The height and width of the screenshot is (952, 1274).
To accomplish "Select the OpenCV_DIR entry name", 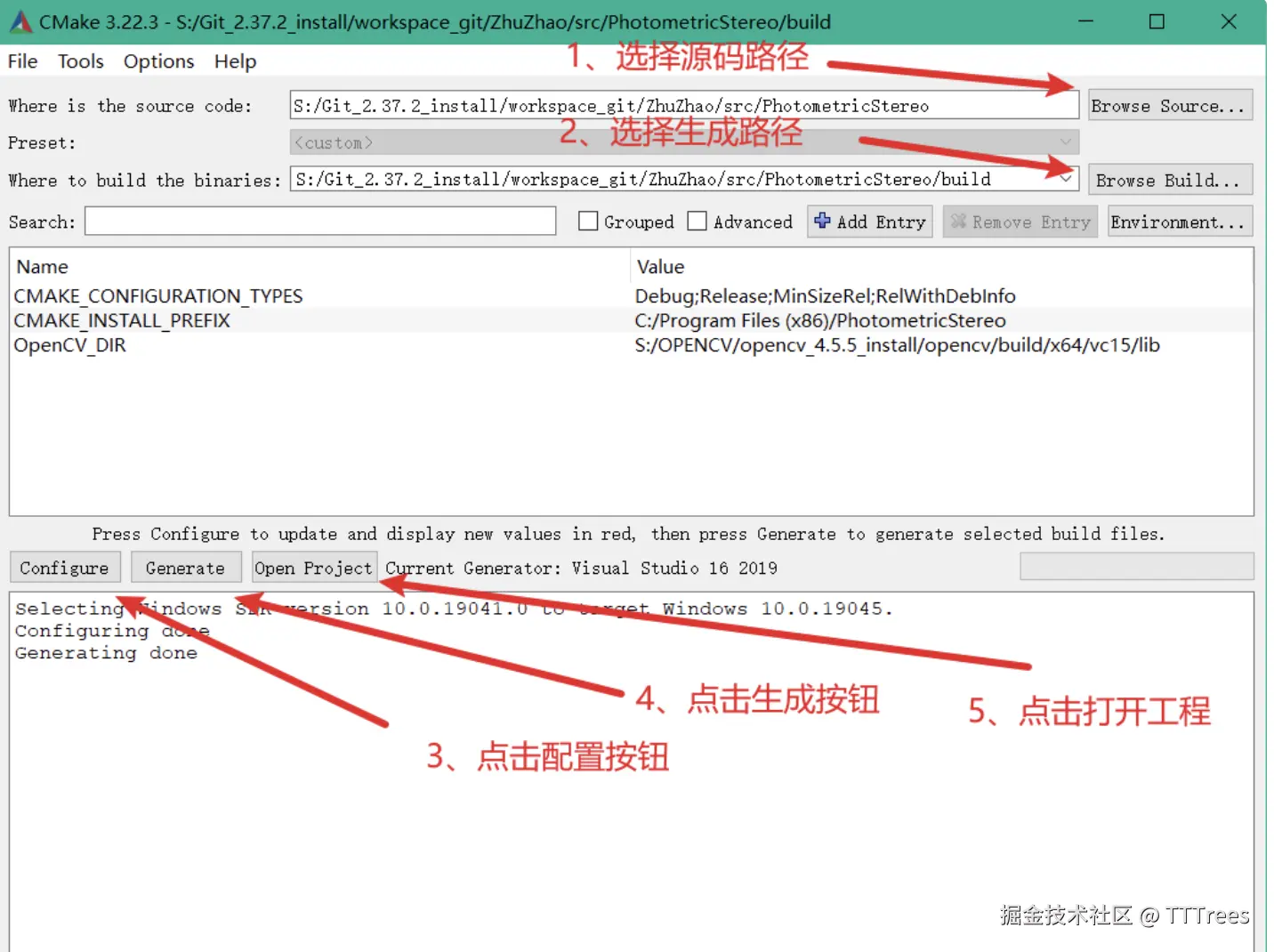I will pyautogui.click(x=70, y=345).
